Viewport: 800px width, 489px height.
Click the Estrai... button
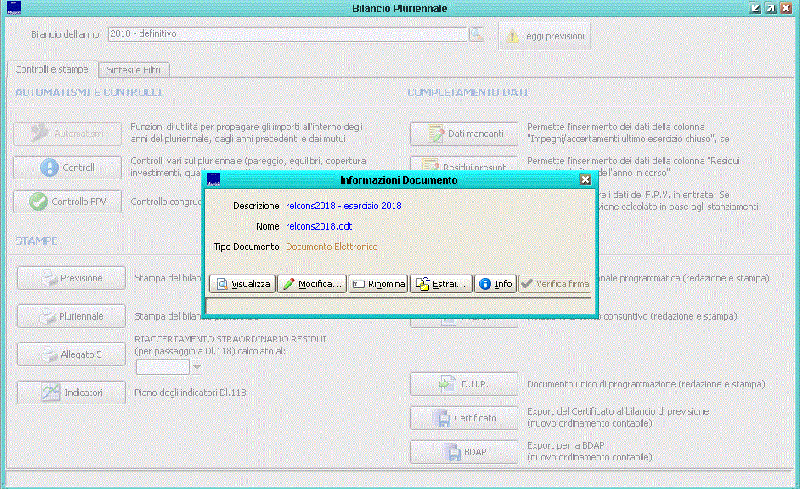441,284
